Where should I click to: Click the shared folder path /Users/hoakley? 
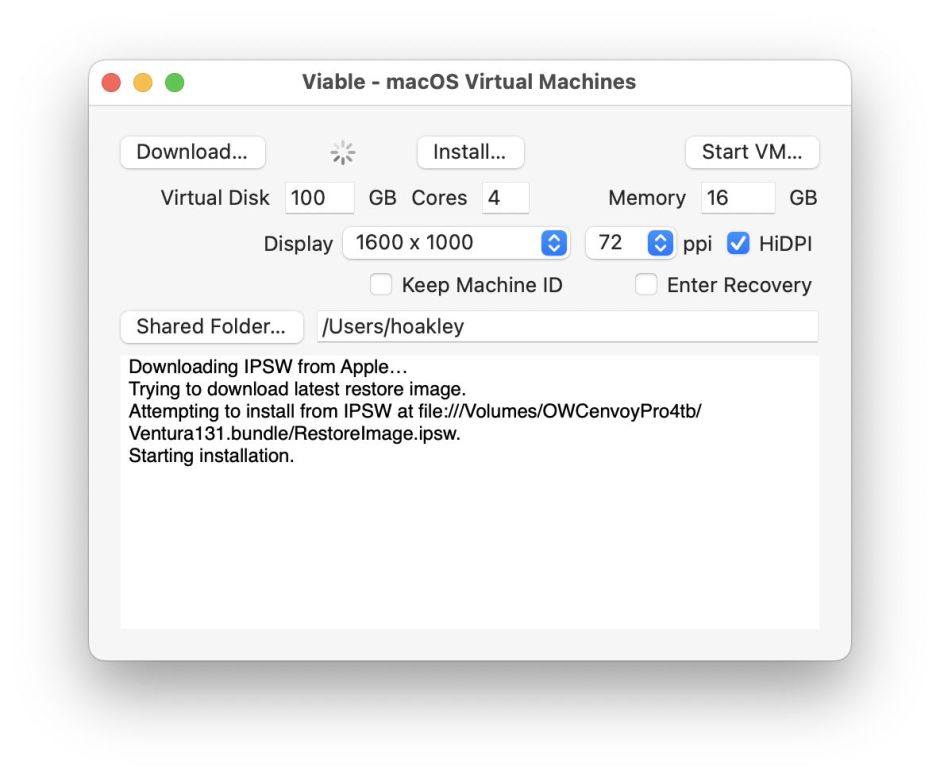(568, 326)
